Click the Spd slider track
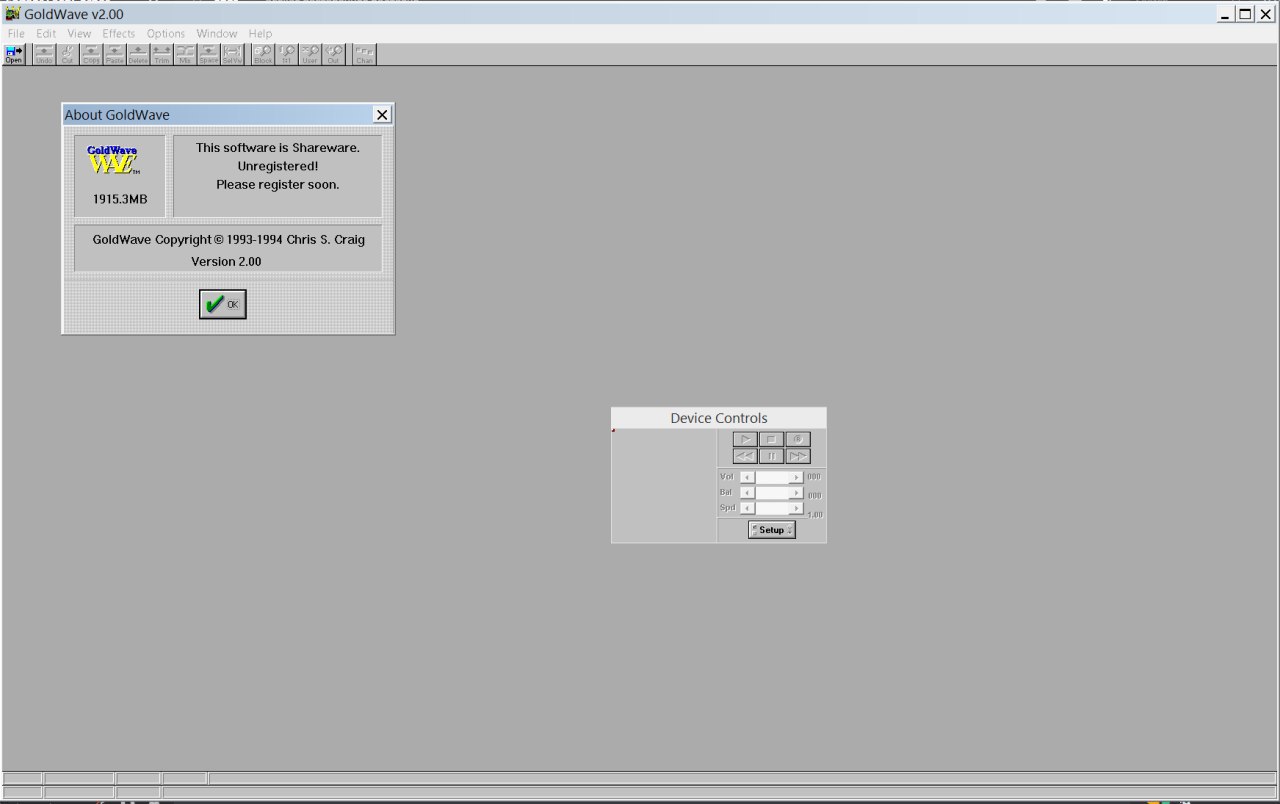Screen dimensions: 1280x804 pos(772,508)
